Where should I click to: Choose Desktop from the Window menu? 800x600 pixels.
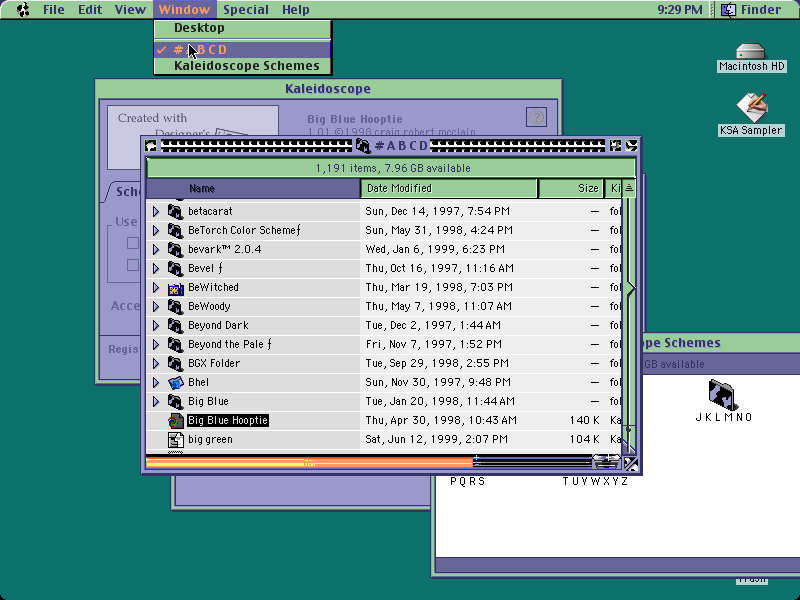242,28
